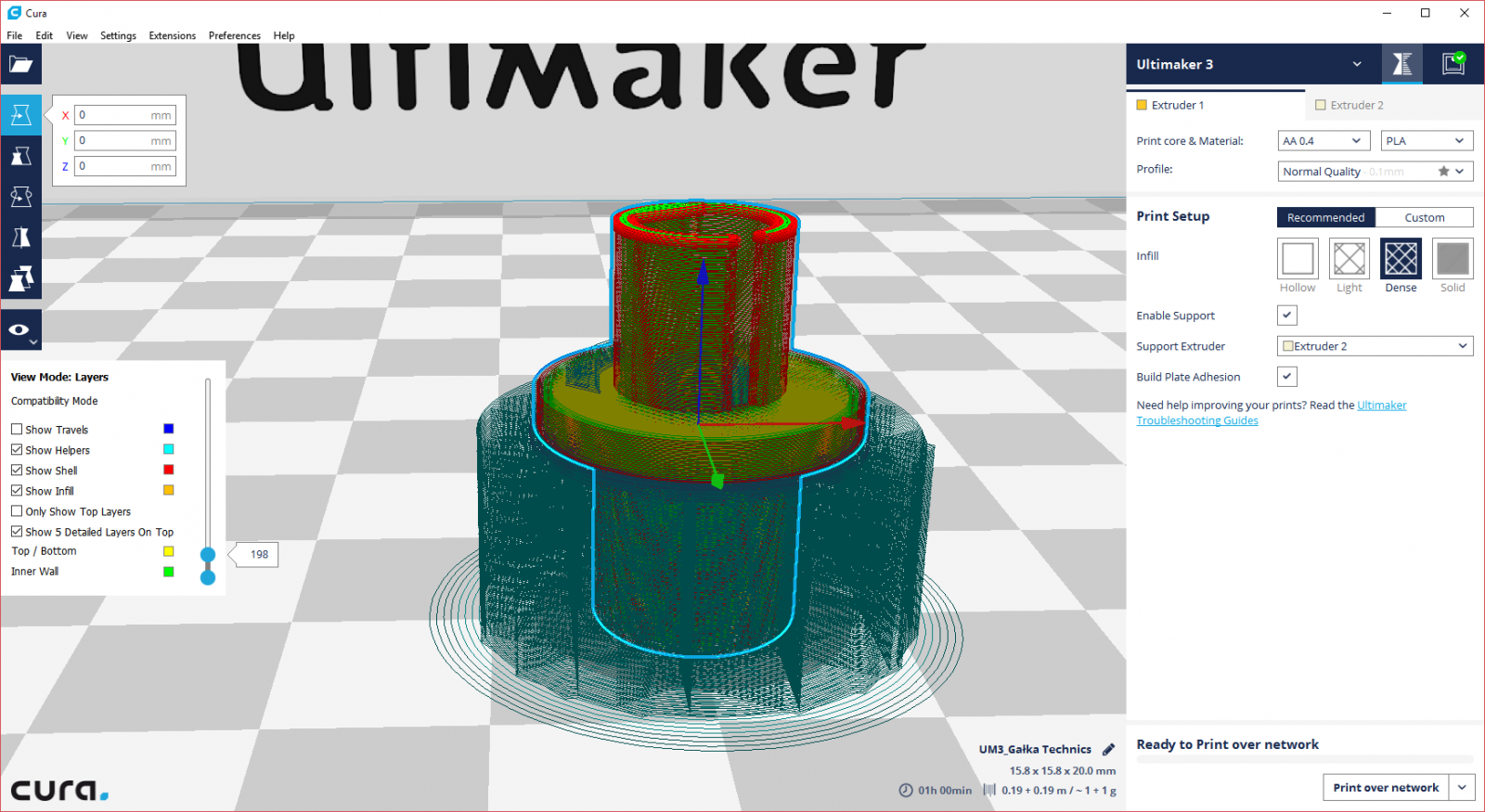This screenshot has width=1485, height=812.
Task: Enable Only Show Top Layers
Action: pos(17,511)
